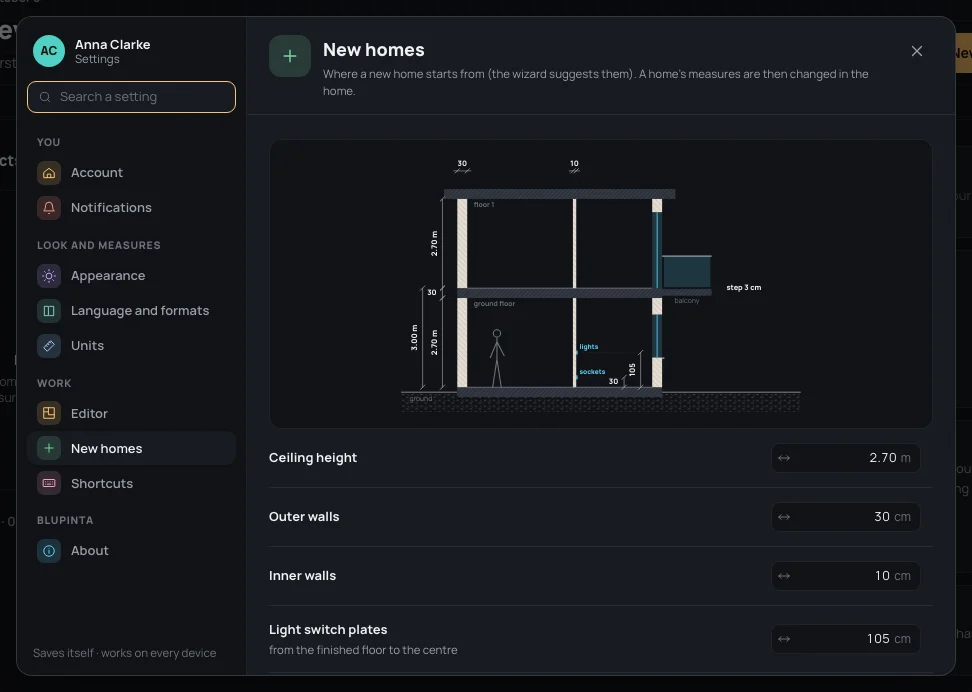Open Notifications via the bell icon

tap(49, 208)
